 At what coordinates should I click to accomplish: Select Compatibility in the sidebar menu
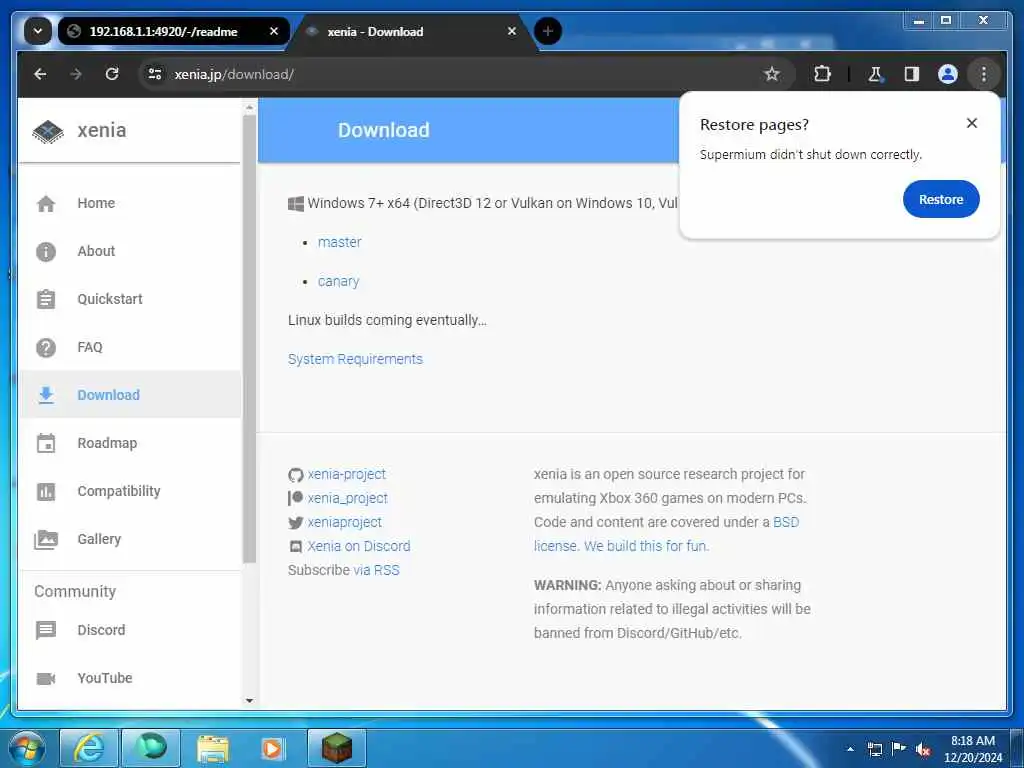pyautogui.click(x=131, y=491)
